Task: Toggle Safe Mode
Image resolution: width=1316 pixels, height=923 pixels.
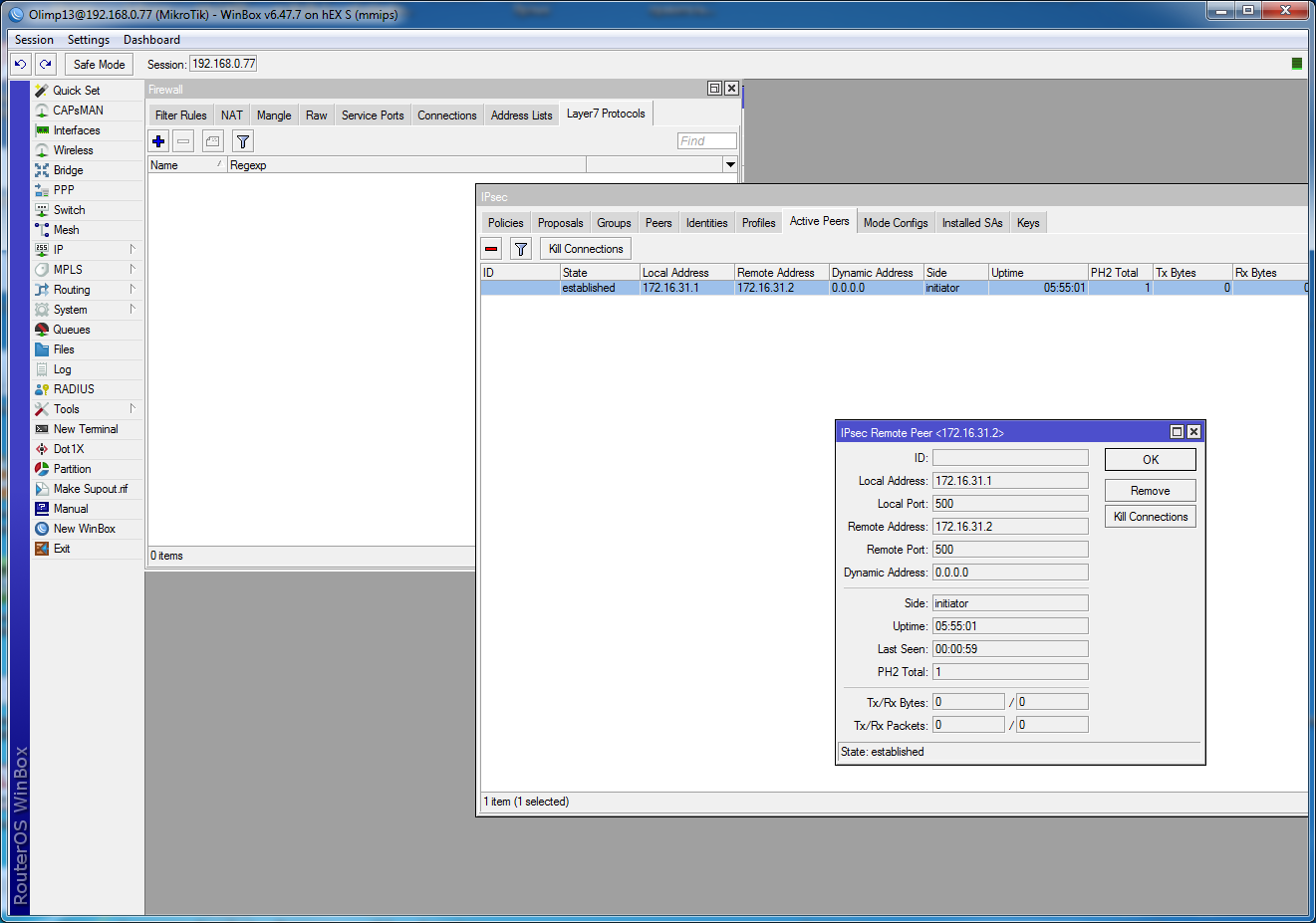Action: 99,65
